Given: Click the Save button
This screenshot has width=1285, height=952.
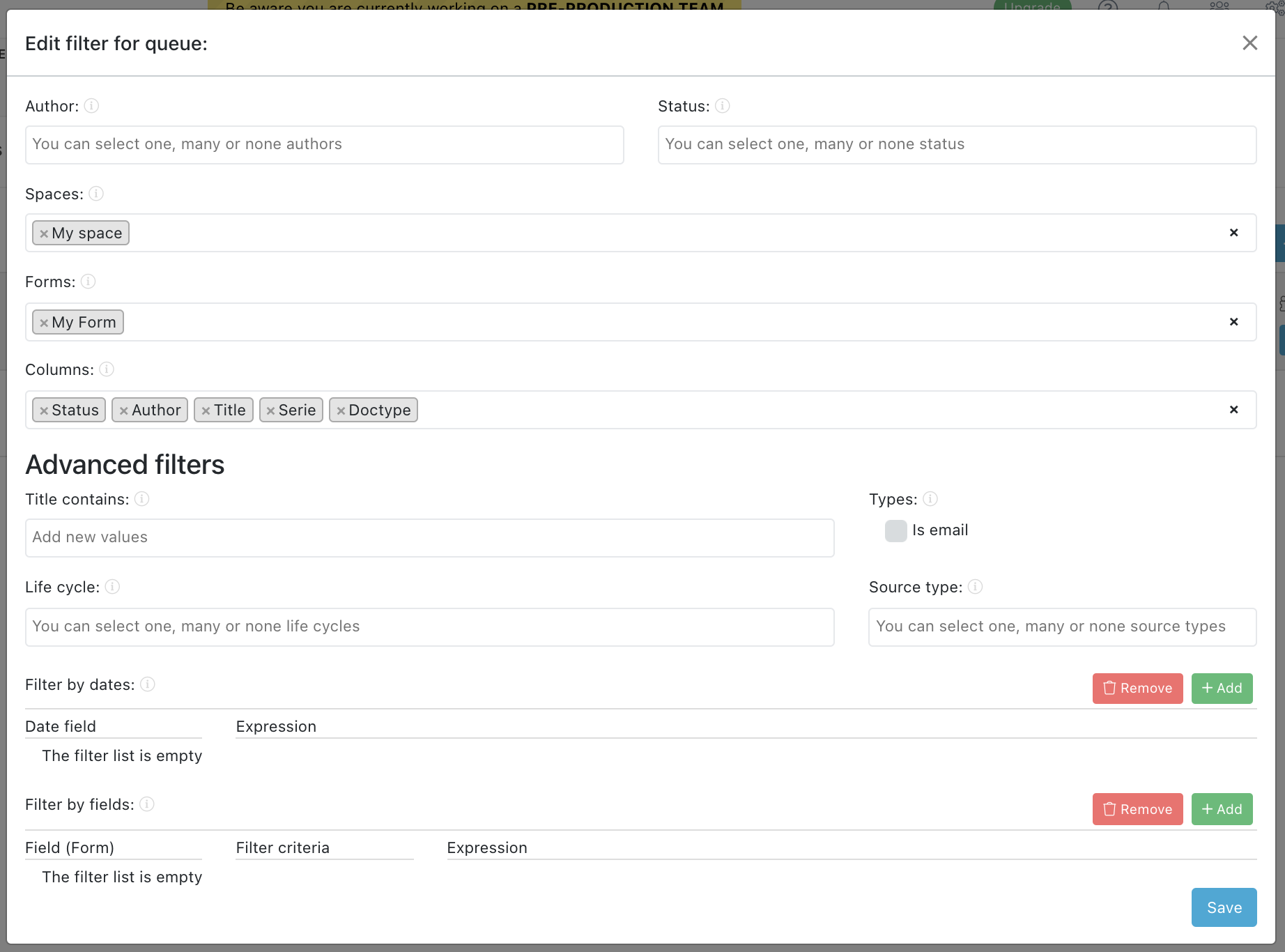Looking at the screenshot, I should (1224, 907).
